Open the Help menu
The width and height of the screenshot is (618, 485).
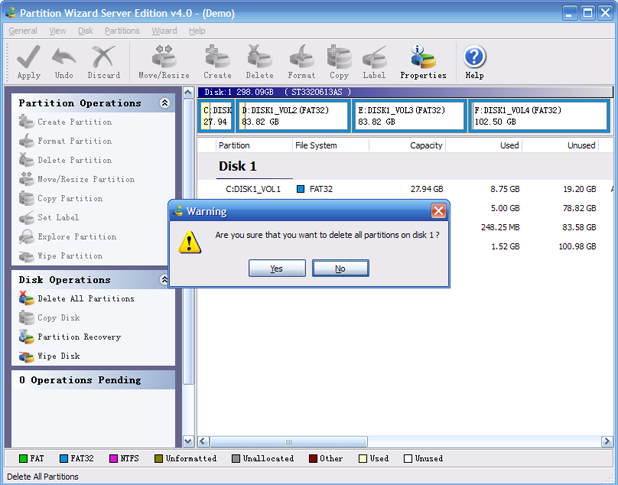tap(197, 31)
